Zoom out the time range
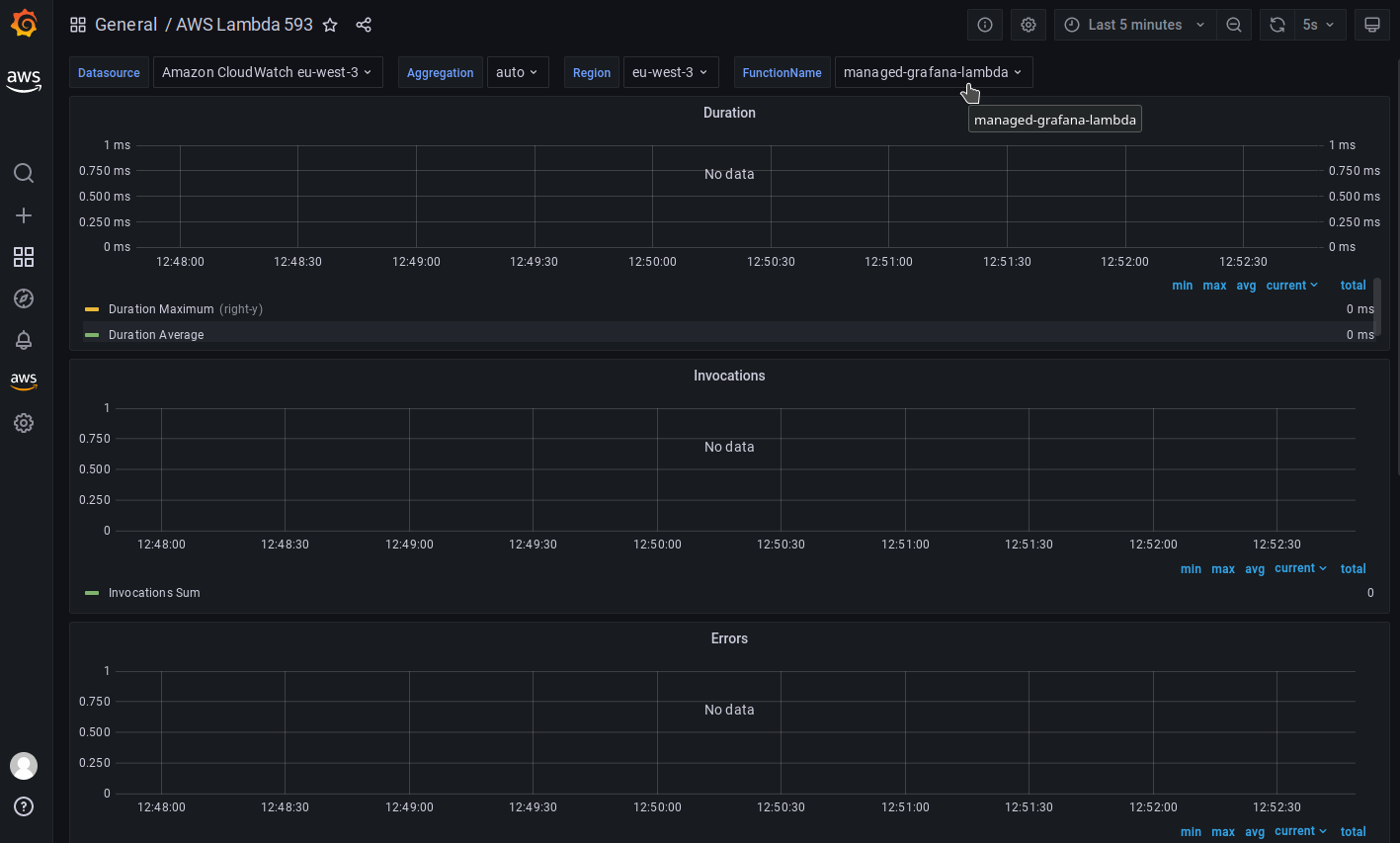 pos(1234,25)
